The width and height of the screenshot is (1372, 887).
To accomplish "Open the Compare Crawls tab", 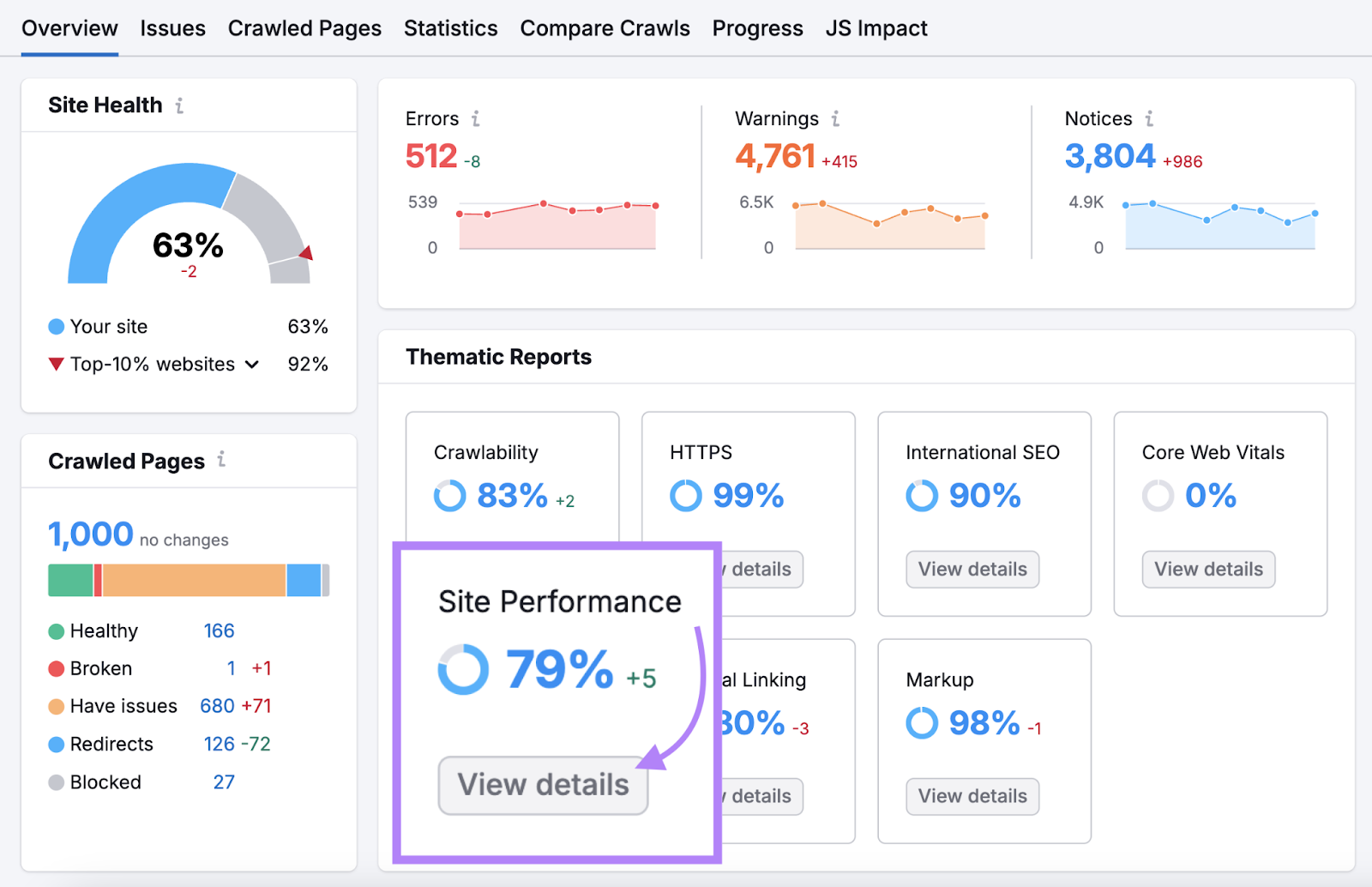I will [x=605, y=27].
